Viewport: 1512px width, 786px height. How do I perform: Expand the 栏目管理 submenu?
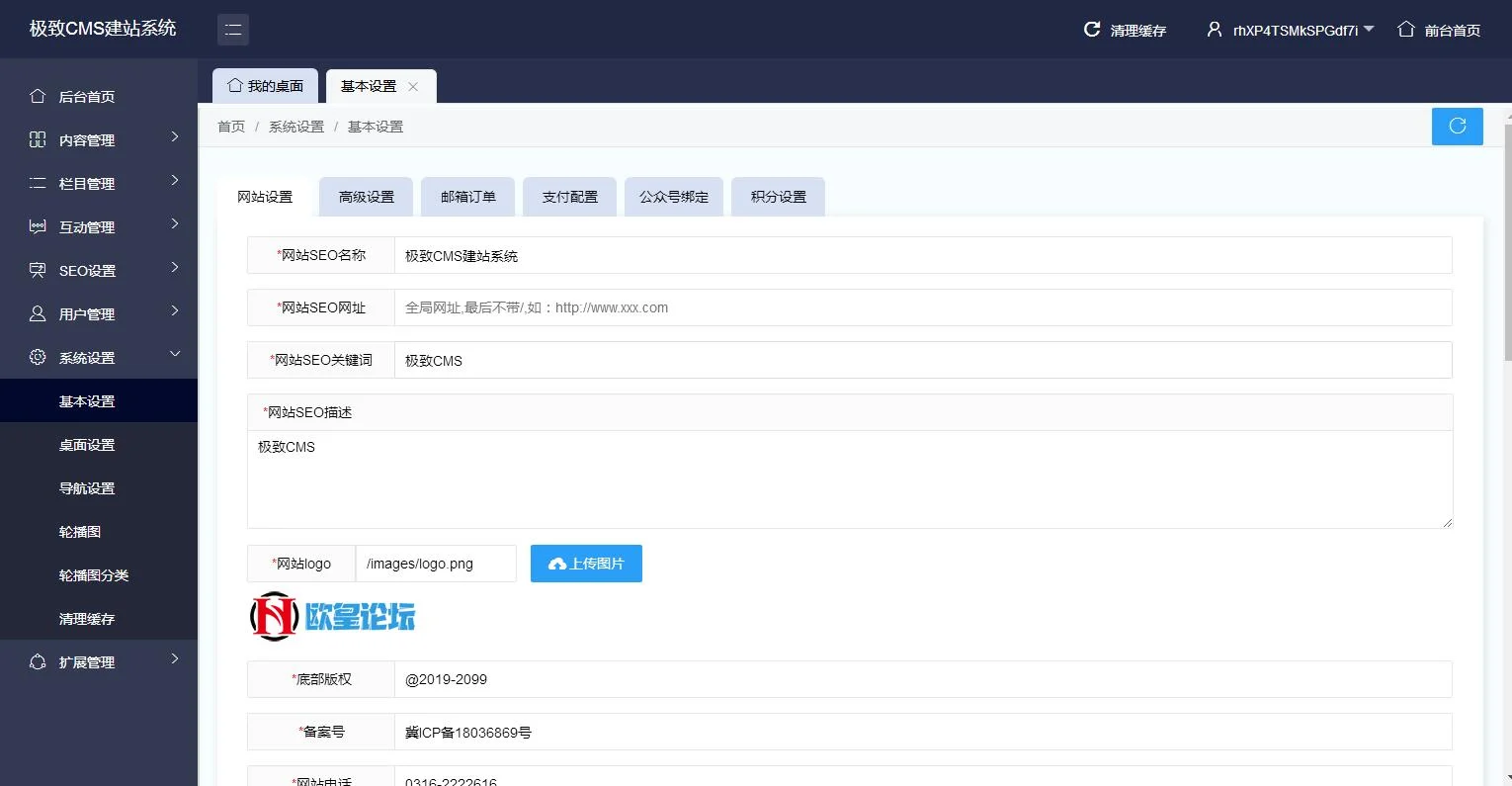pos(175,181)
